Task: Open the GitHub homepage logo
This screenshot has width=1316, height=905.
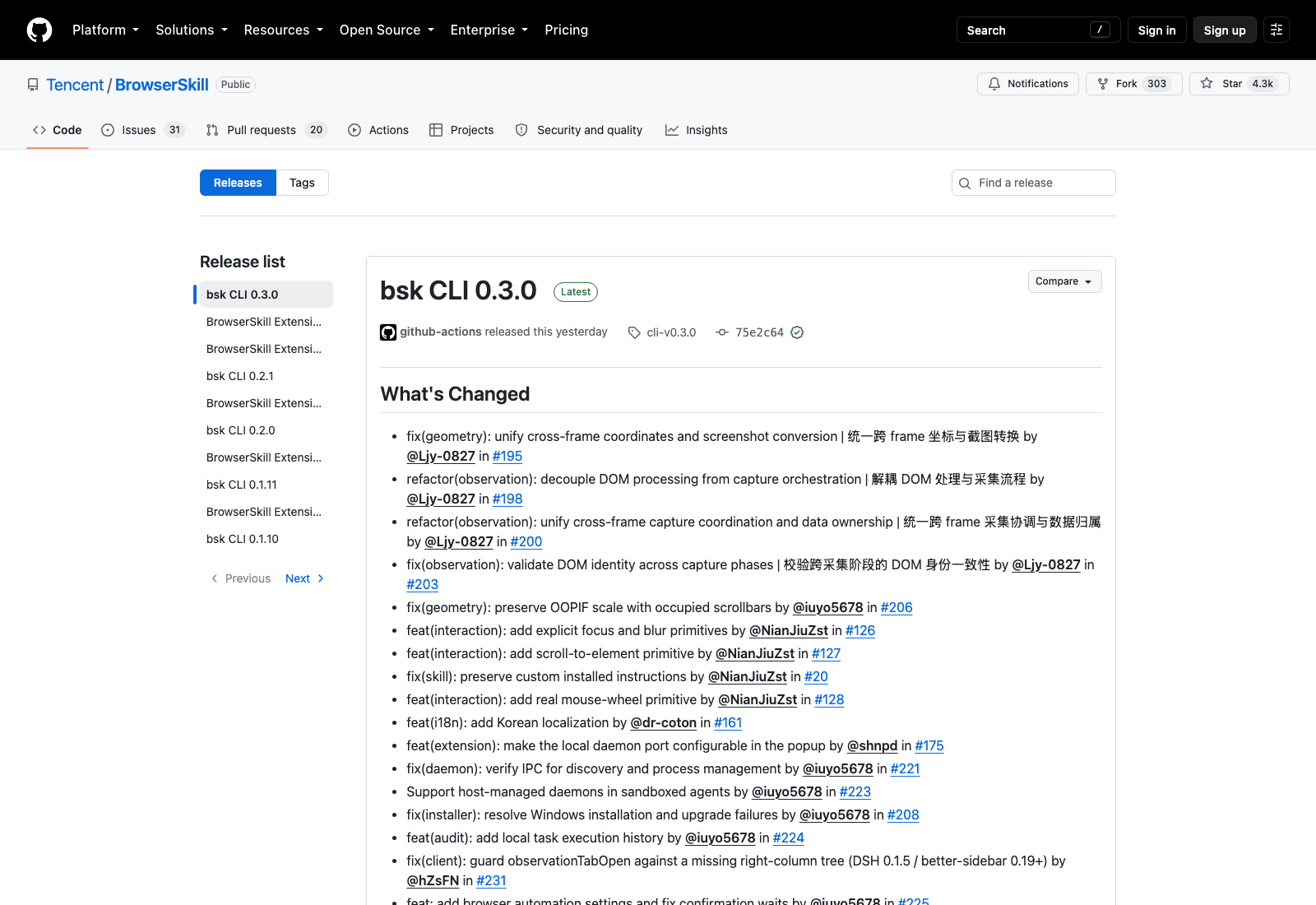Action: (39, 30)
